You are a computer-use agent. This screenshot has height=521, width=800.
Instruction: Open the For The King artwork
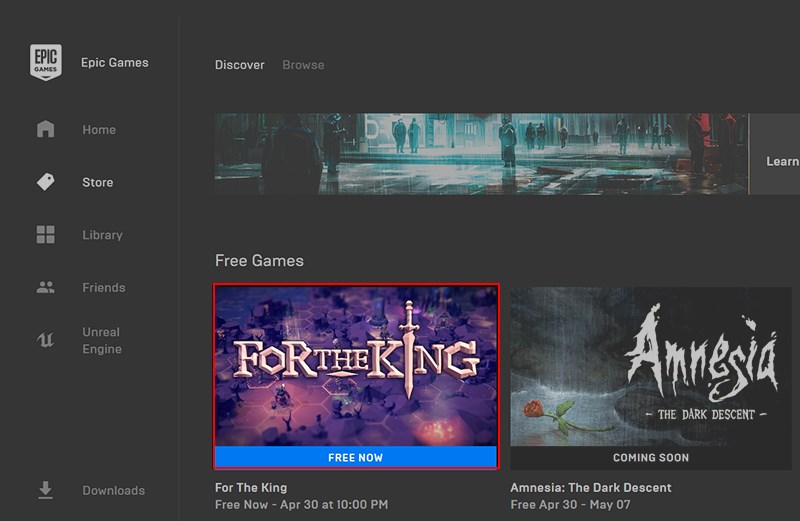(356, 366)
